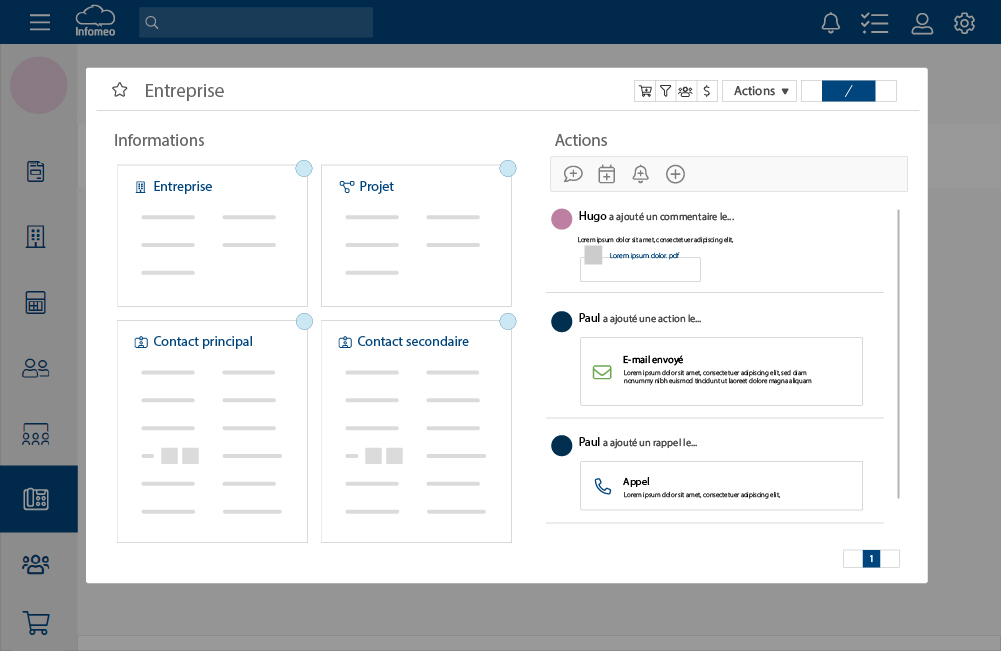Toggle the circle on the Projet card
1001x651 pixels.
pos(508,168)
